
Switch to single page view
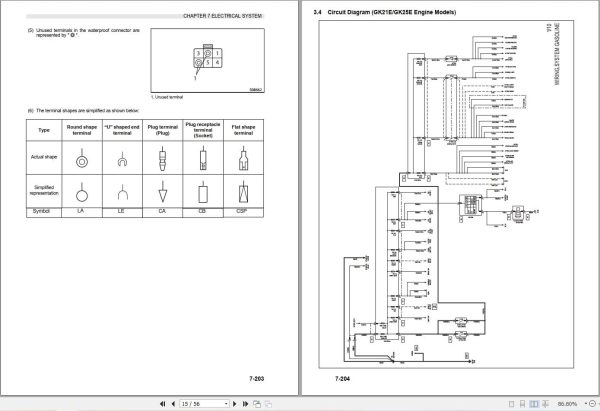pyautogui.click(x=511, y=404)
